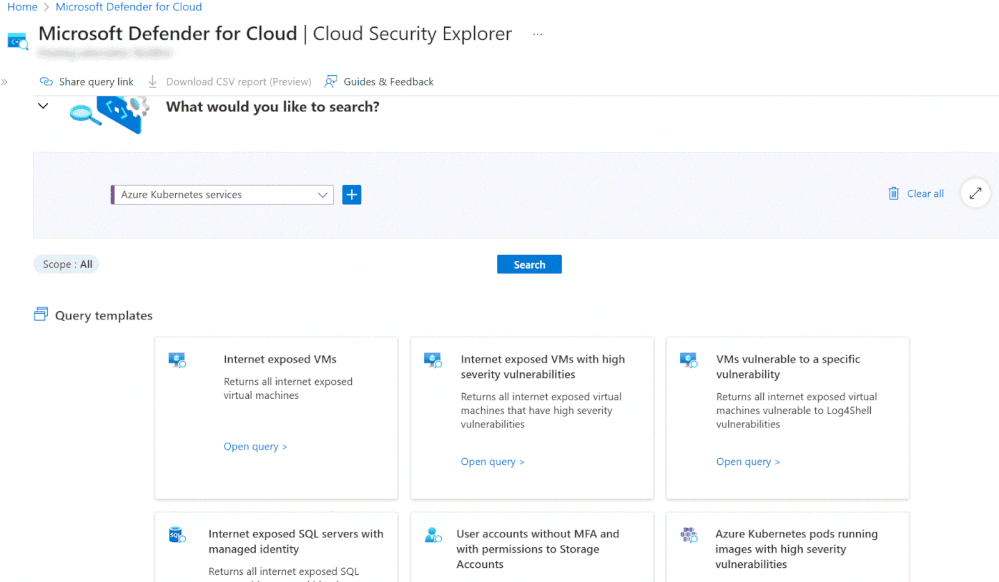Open the ellipsis more options menu
999x582 pixels.
(538, 34)
